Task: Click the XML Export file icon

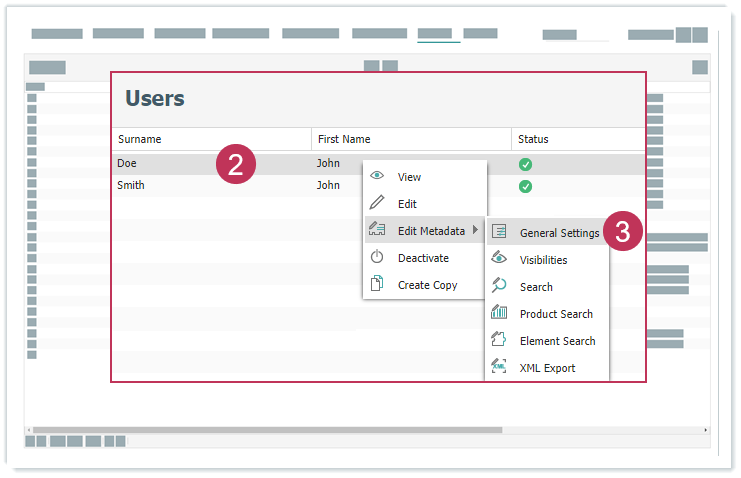Action: pos(499,367)
